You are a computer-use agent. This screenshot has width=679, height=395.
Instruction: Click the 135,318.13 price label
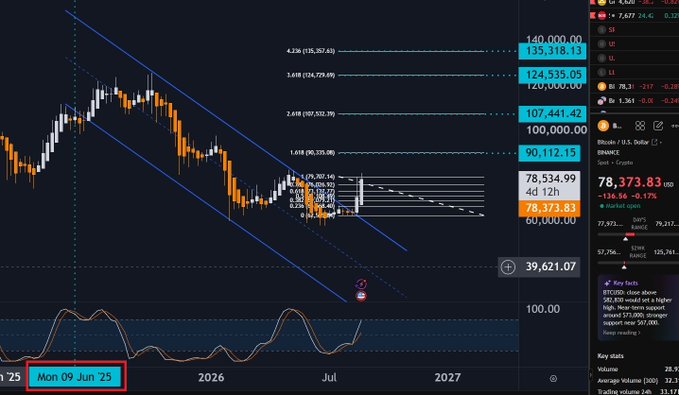click(x=553, y=51)
